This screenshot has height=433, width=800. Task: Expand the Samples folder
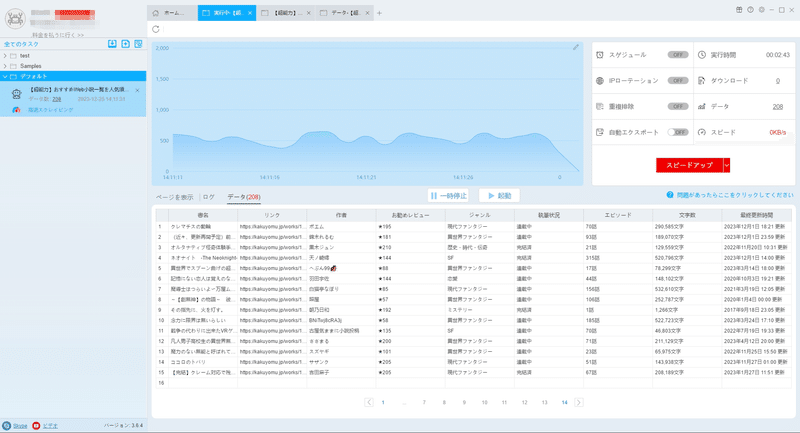click(x=5, y=66)
